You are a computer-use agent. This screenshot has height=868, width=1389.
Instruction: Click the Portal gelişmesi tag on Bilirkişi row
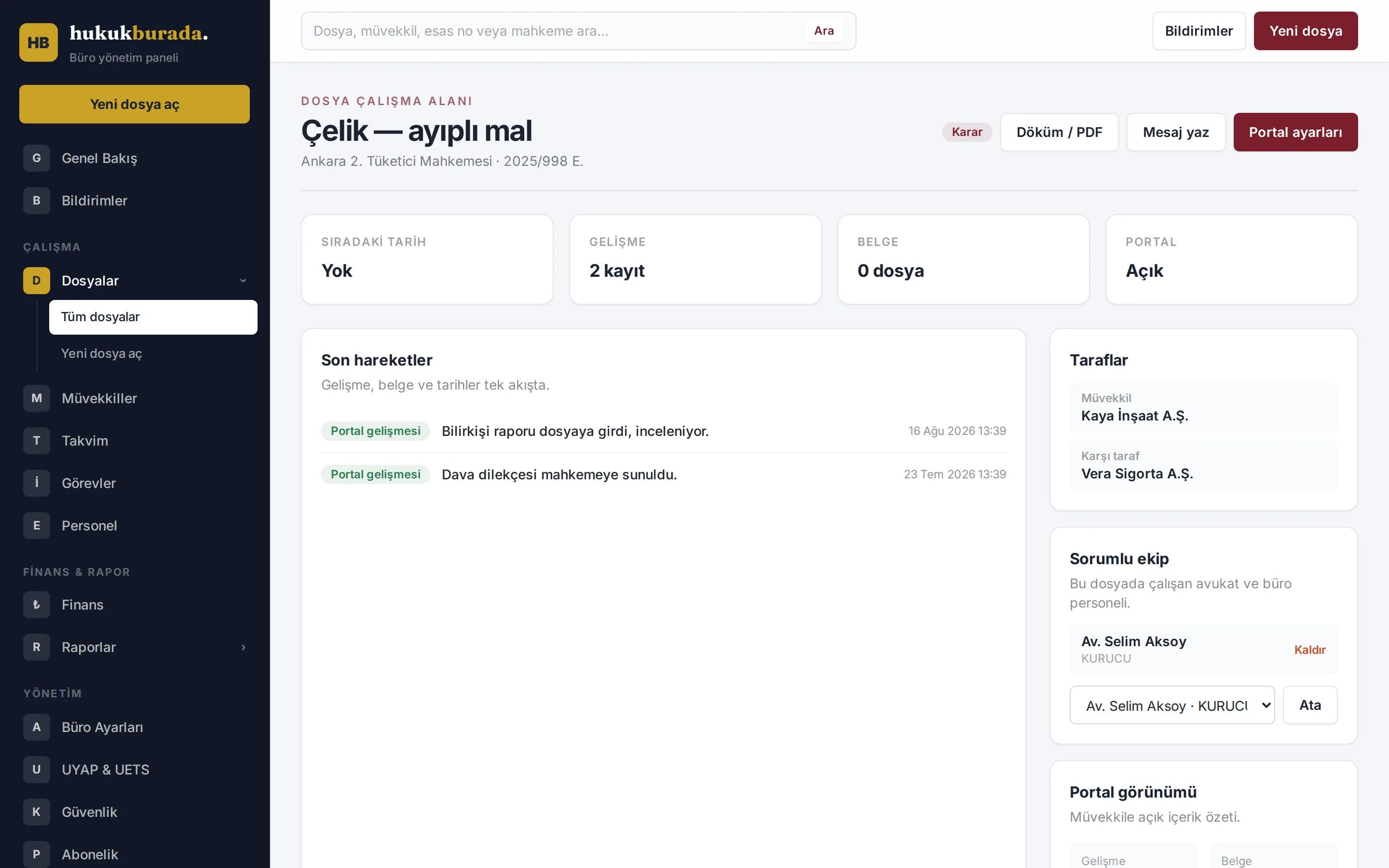375,431
